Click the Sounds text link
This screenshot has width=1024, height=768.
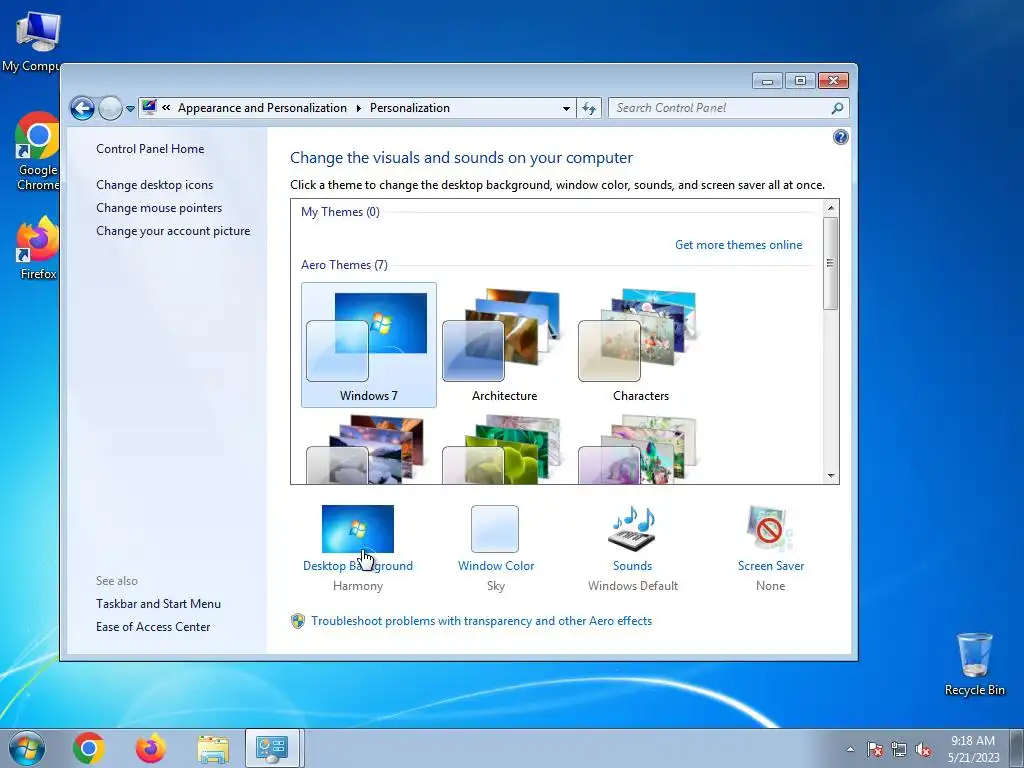(x=632, y=566)
